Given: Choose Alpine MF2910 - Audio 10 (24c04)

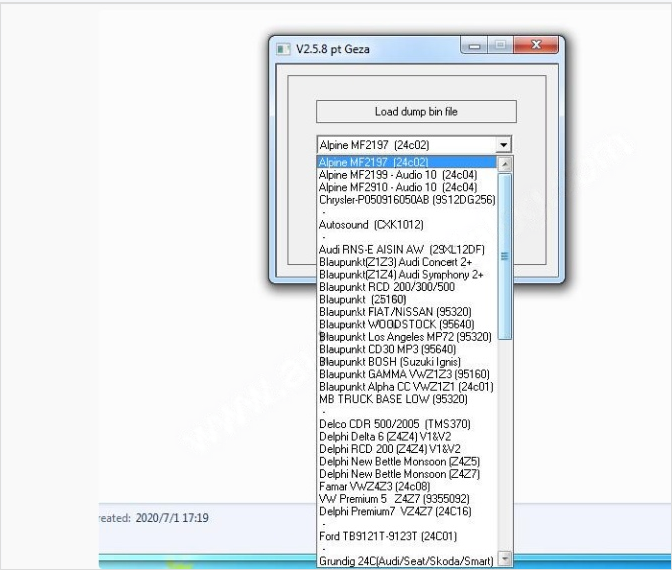Looking at the screenshot, I should (407, 187).
